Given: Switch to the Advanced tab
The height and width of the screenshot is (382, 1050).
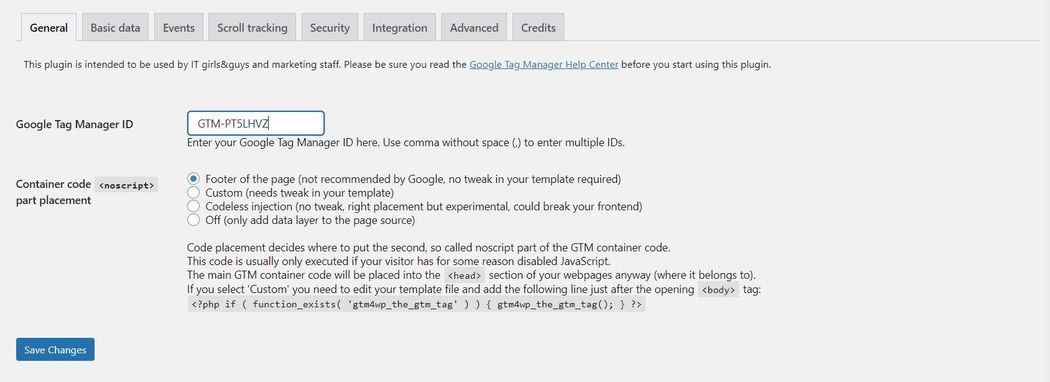Looking at the screenshot, I should (474, 27).
